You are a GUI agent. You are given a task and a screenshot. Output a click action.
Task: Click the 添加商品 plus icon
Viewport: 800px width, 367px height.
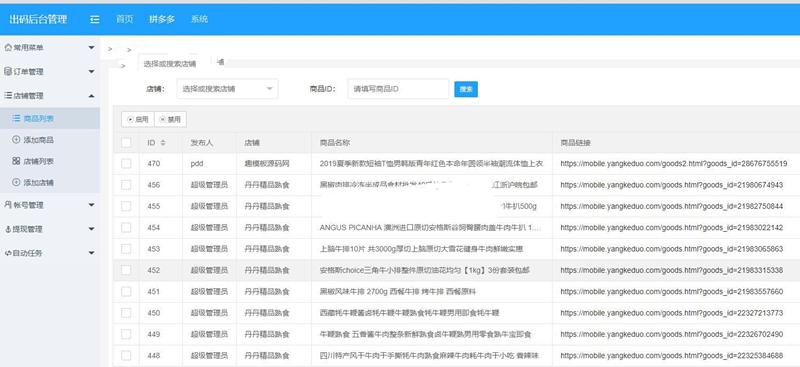[x=16, y=140]
